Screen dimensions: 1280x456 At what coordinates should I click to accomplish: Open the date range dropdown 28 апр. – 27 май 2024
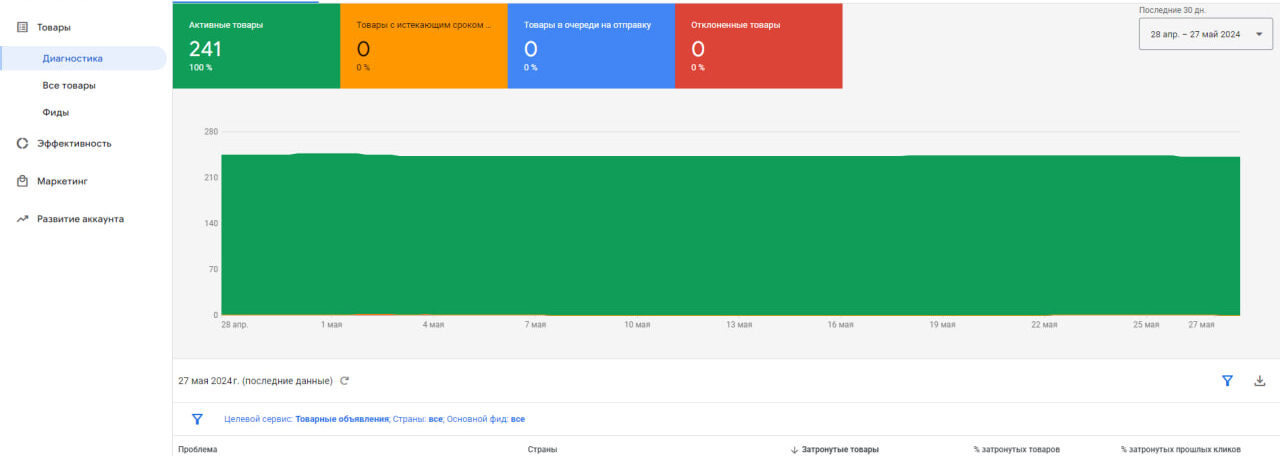click(1205, 34)
